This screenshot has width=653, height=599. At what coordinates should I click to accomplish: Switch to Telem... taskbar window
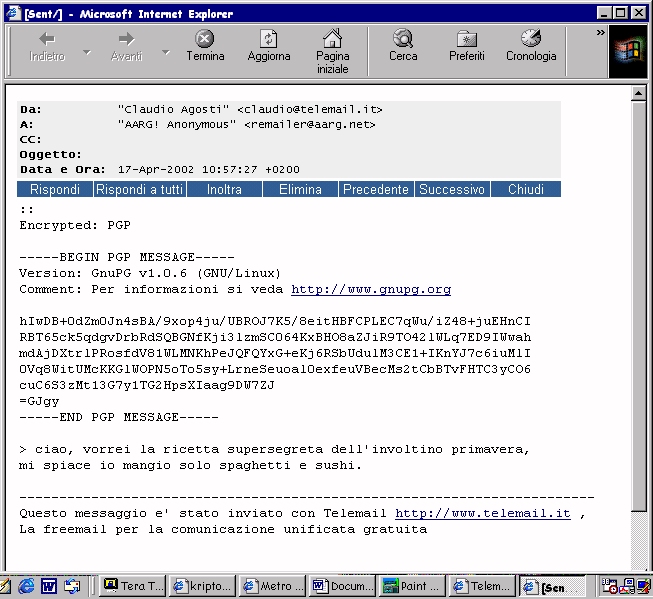tap(483, 586)
